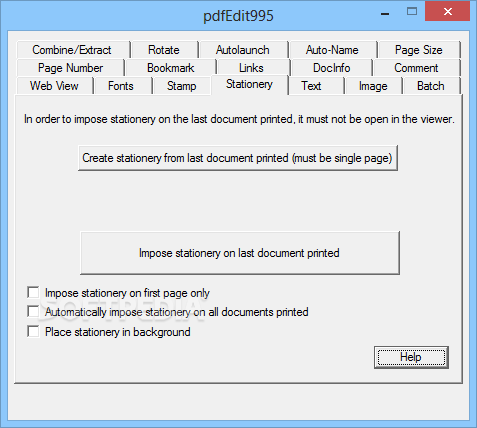Click the Stationery tab
477x428 pixels.
[x=250, y=85]
